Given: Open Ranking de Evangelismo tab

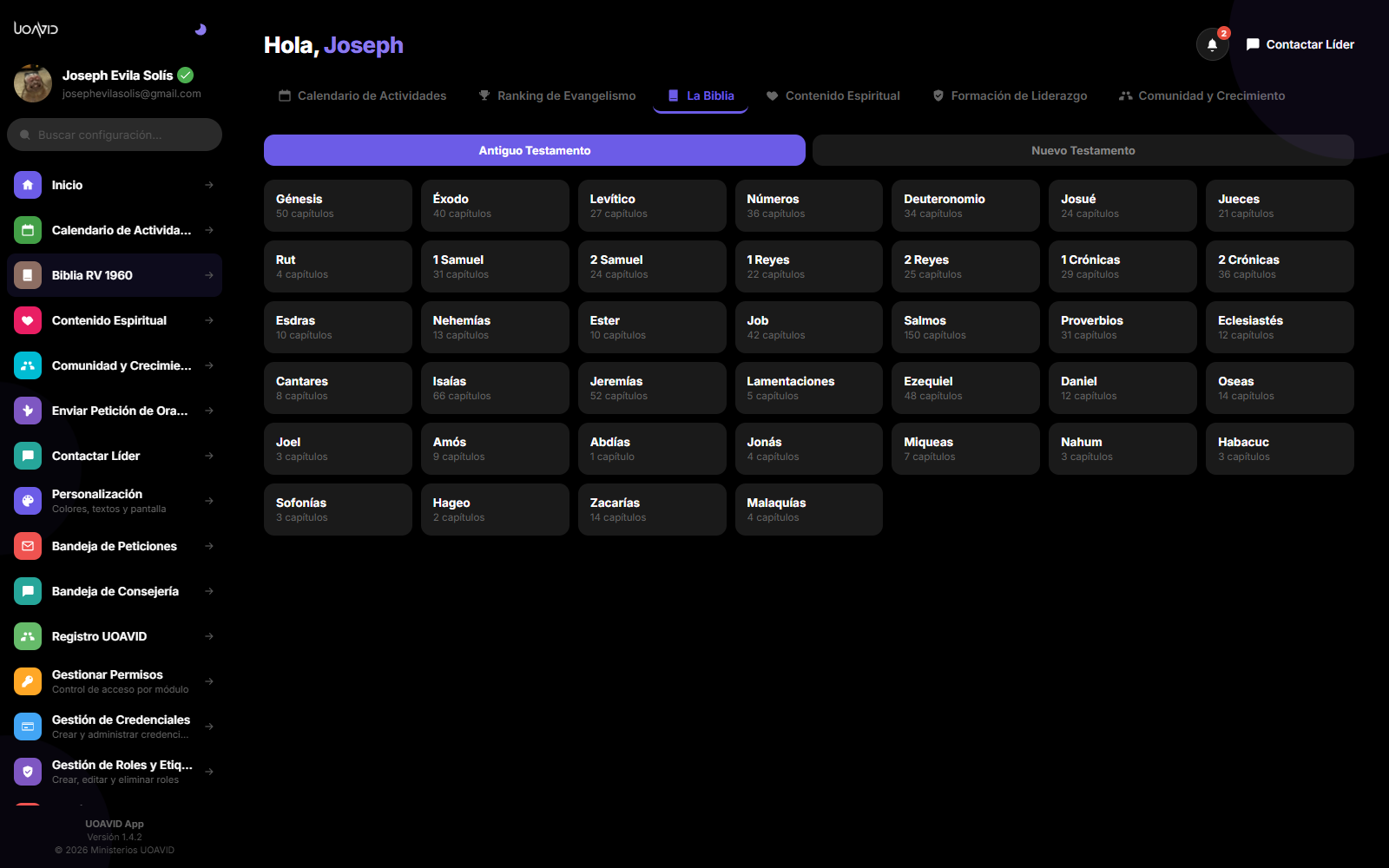Looking at the screenshot, I should [x=557, y=95].
